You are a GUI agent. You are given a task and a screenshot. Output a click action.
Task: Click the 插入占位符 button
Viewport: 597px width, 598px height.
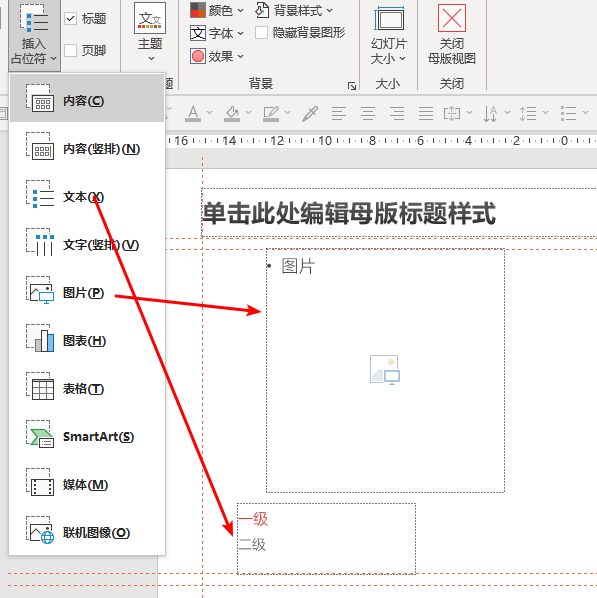[x=34, y=35]
